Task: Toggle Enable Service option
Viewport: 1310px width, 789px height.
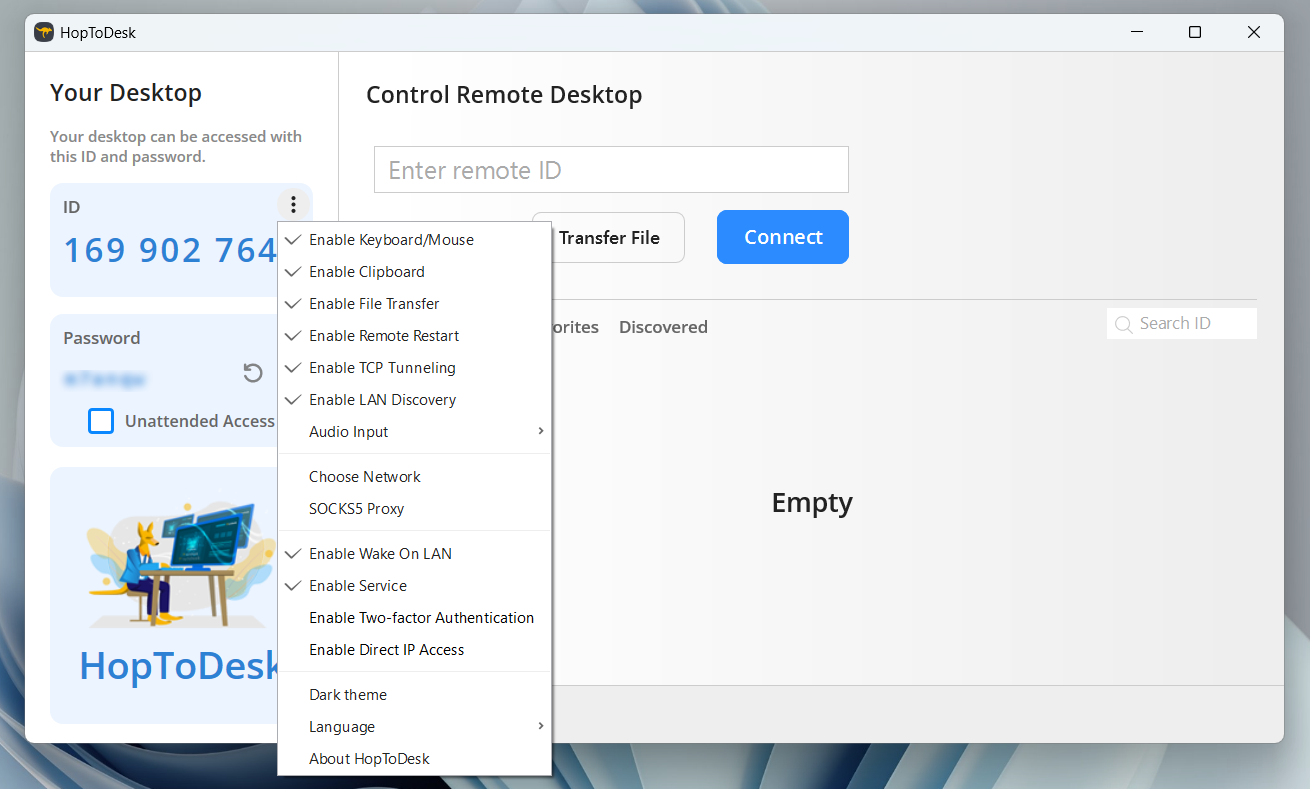Action: pyautogui.click(x=414, y=586)
